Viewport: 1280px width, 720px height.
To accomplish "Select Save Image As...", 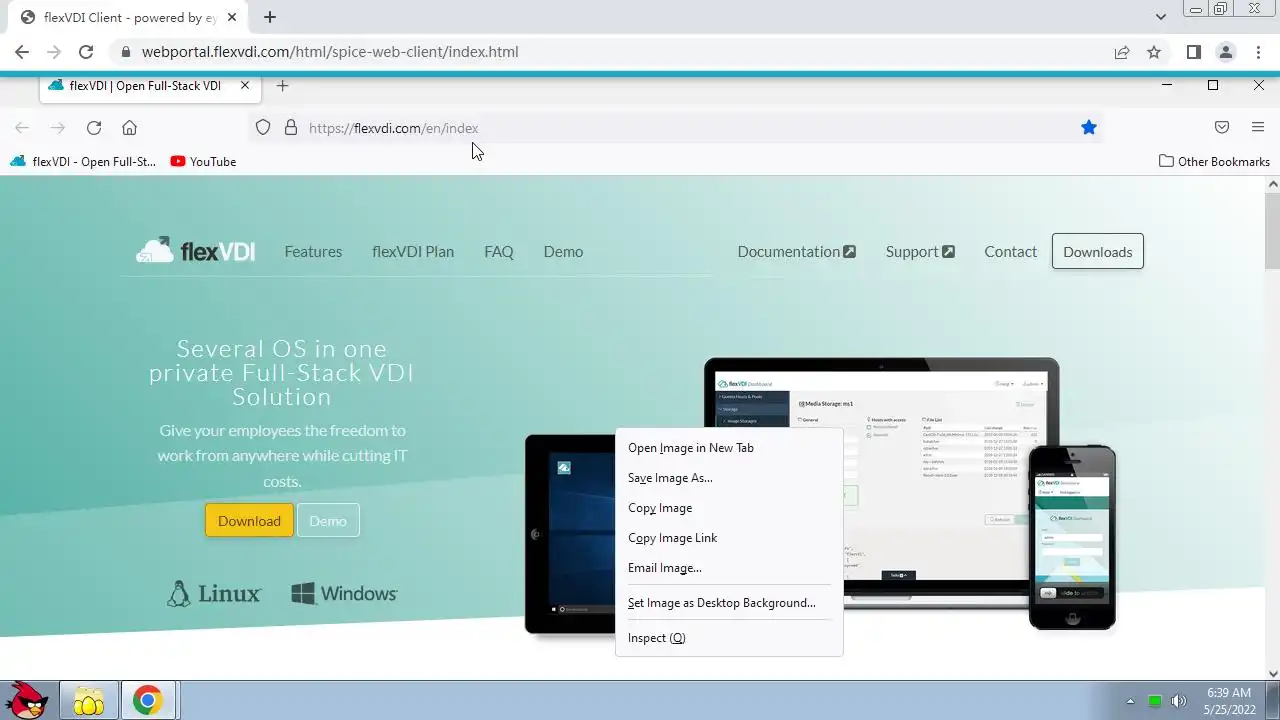I will pos(729,478).
